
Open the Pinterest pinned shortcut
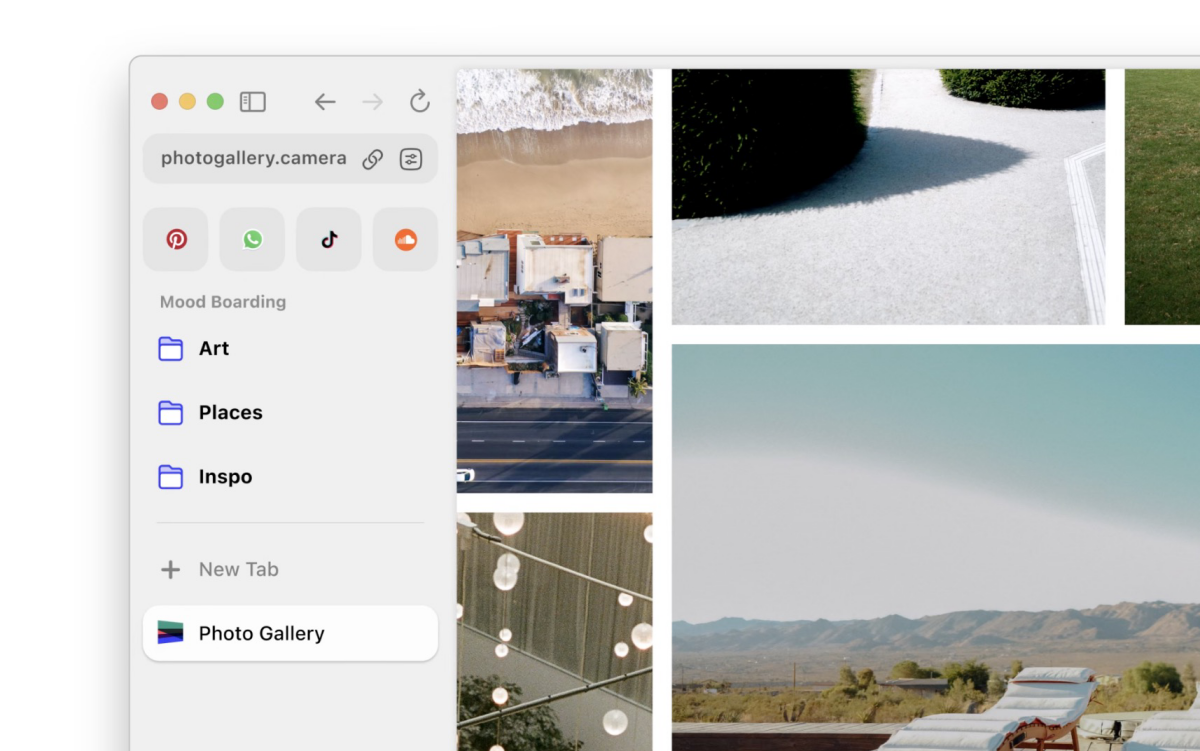pyautogui.click(x=176, y=239)
